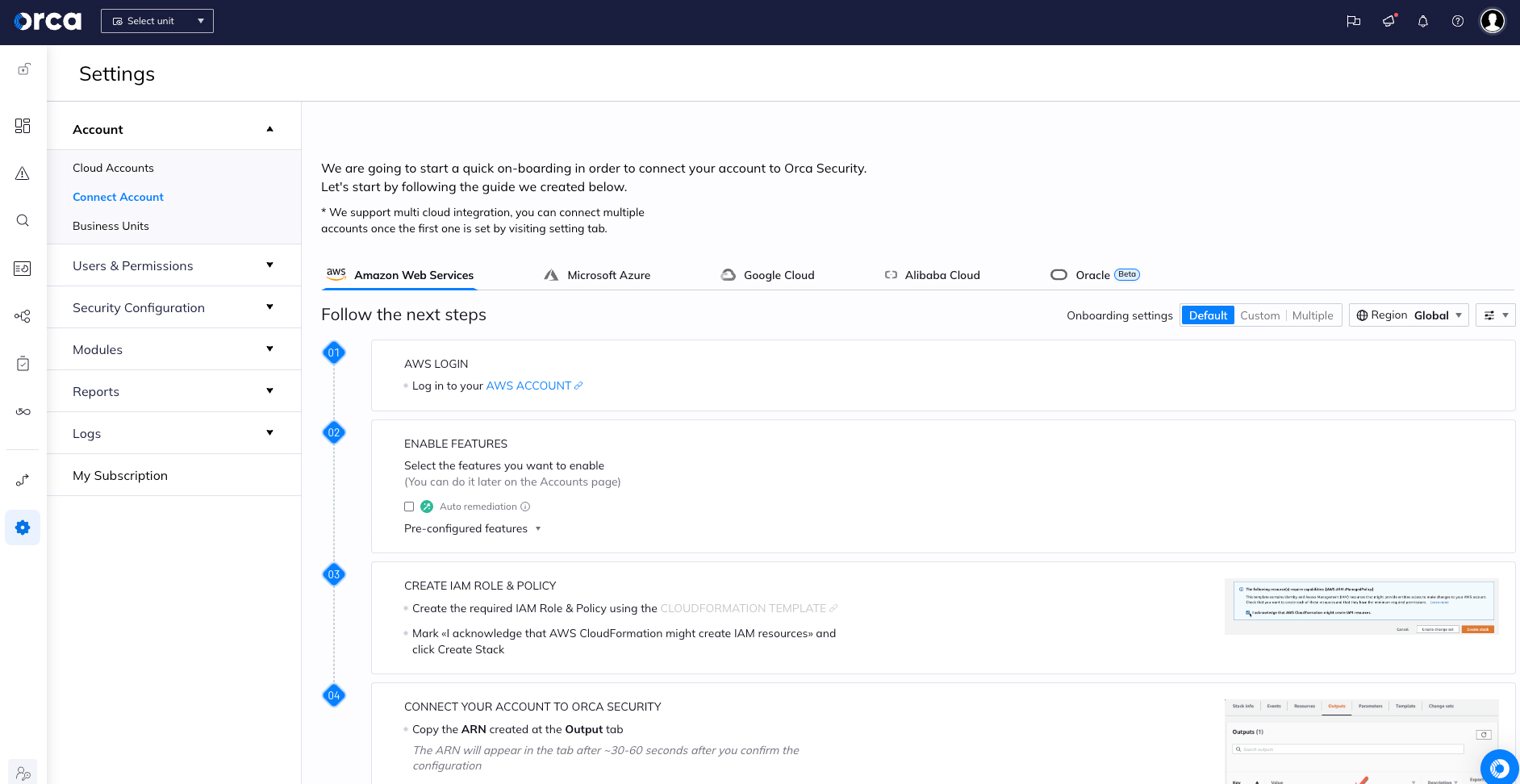The image size is (1520, 784).
Task: Switch to the Microsoft Azure tab
Action: (x=608, y=275)
